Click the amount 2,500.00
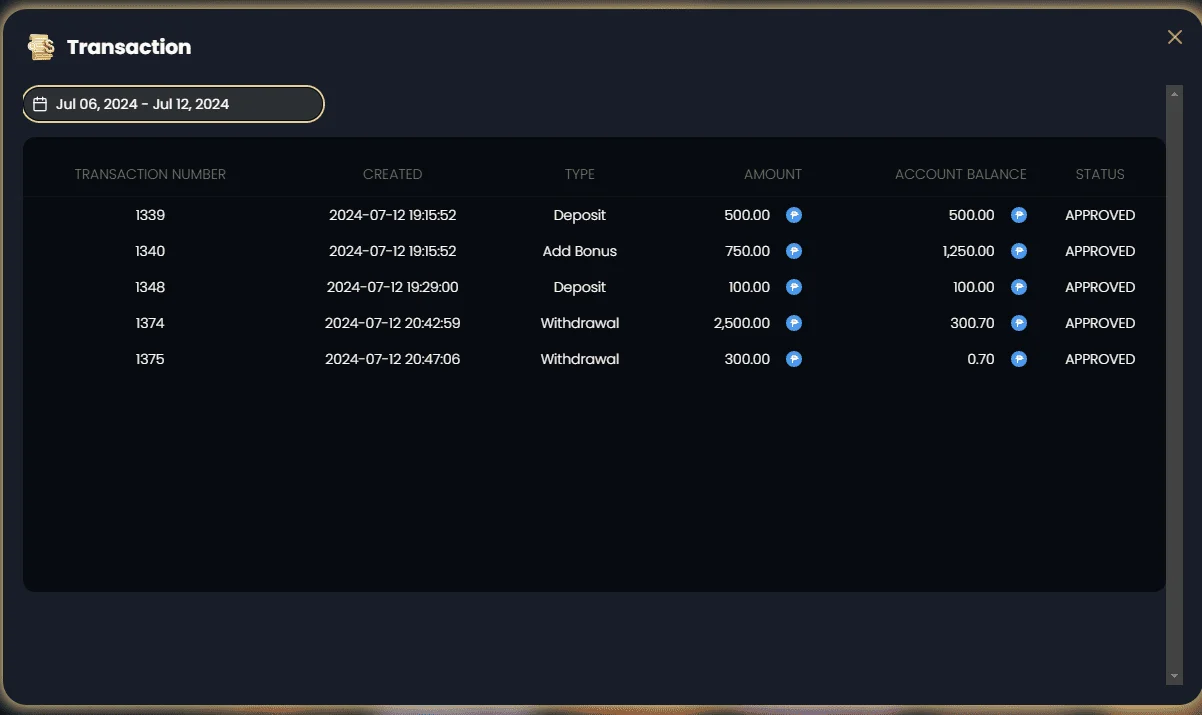Viewport: 1202px width, 715px height. [742, 323]
